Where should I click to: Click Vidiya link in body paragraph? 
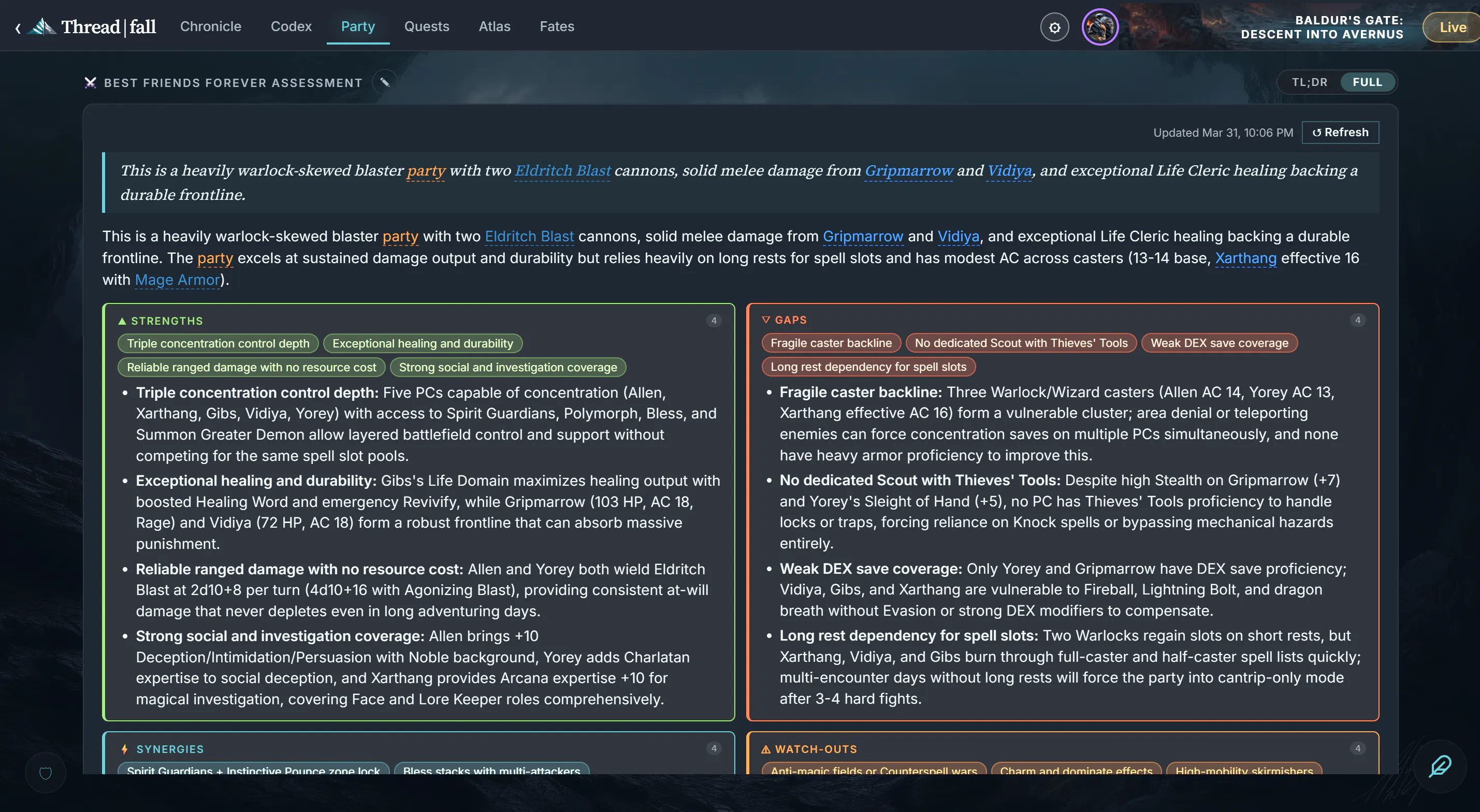click(x=959, y=236)
